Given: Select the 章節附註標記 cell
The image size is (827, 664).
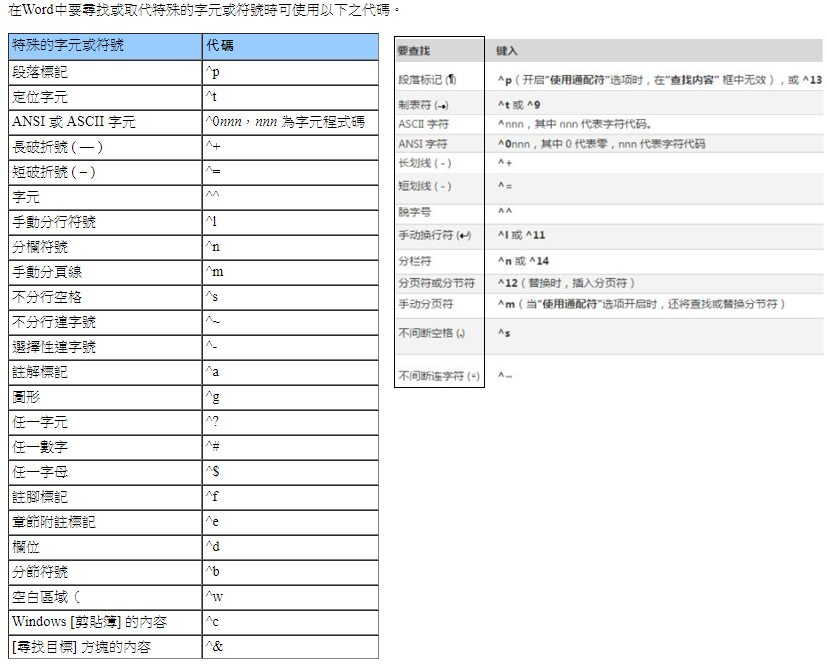Looking at the screenshot, I should (54, 522).
